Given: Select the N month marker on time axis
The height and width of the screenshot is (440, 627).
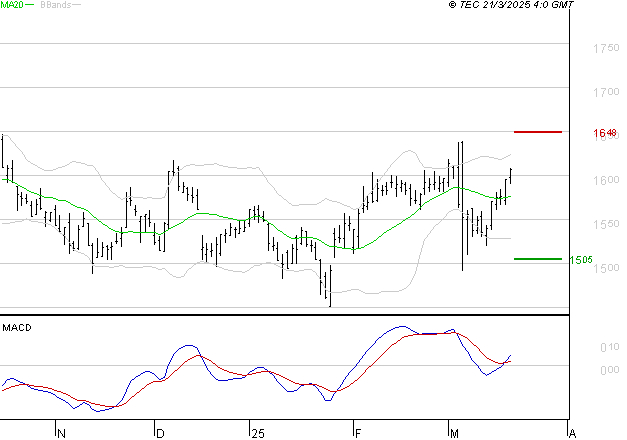Looking at the screenshot, I should point(61,433).
